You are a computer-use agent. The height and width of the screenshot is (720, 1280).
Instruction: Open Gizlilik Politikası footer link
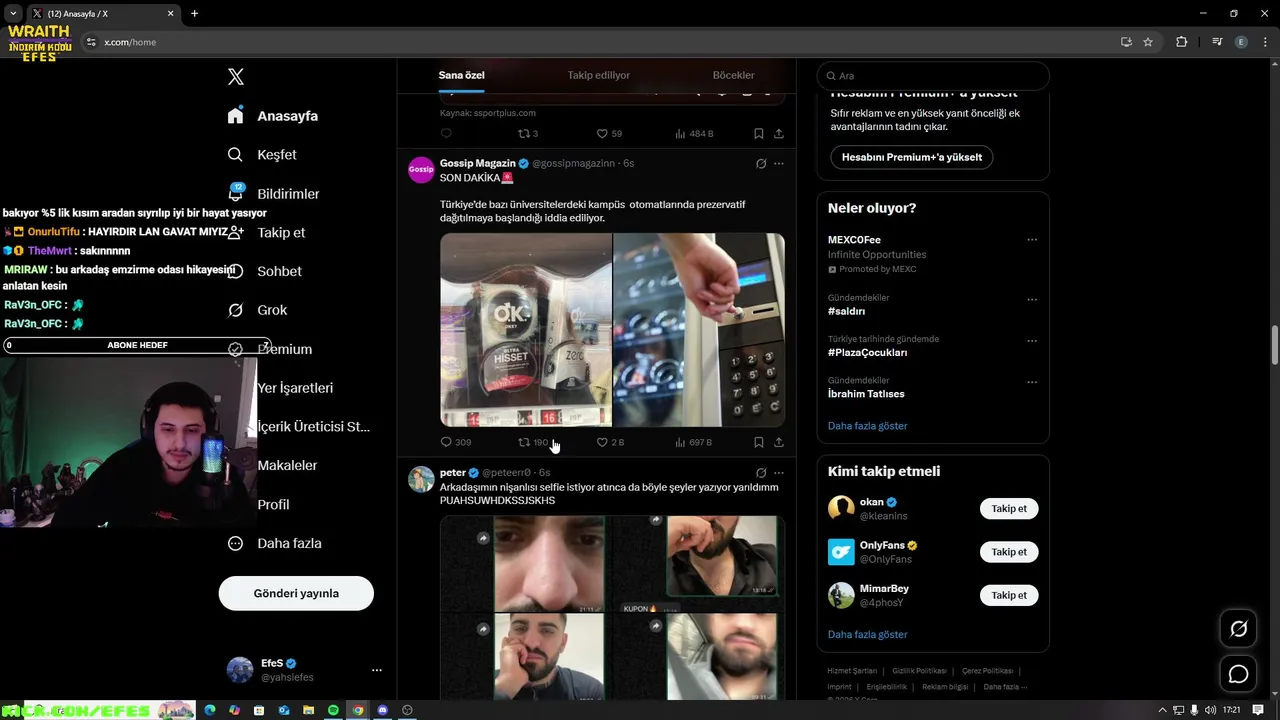point(919,671)
